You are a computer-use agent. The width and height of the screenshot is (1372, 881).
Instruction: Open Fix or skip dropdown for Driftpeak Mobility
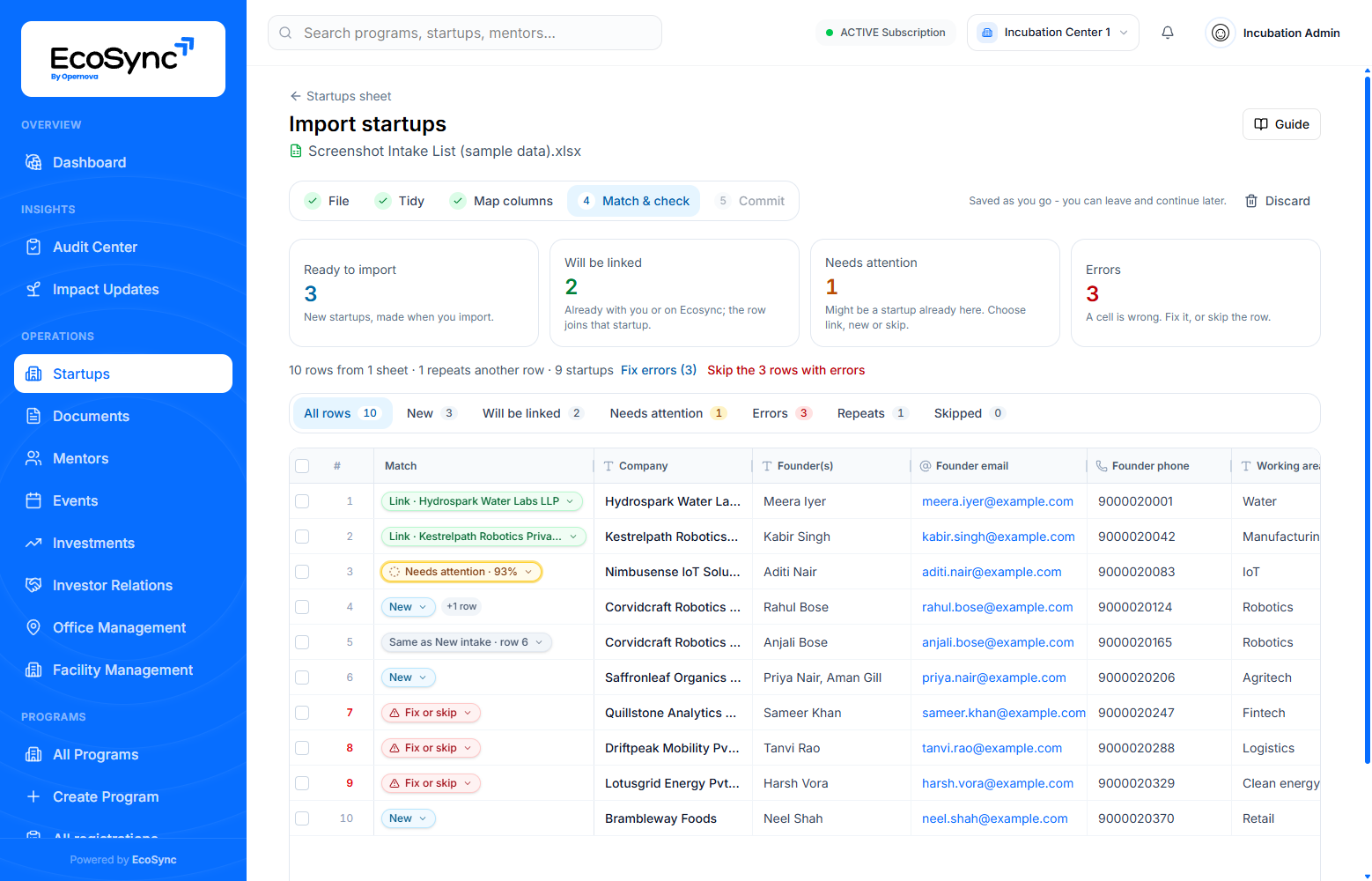(431, 748)
